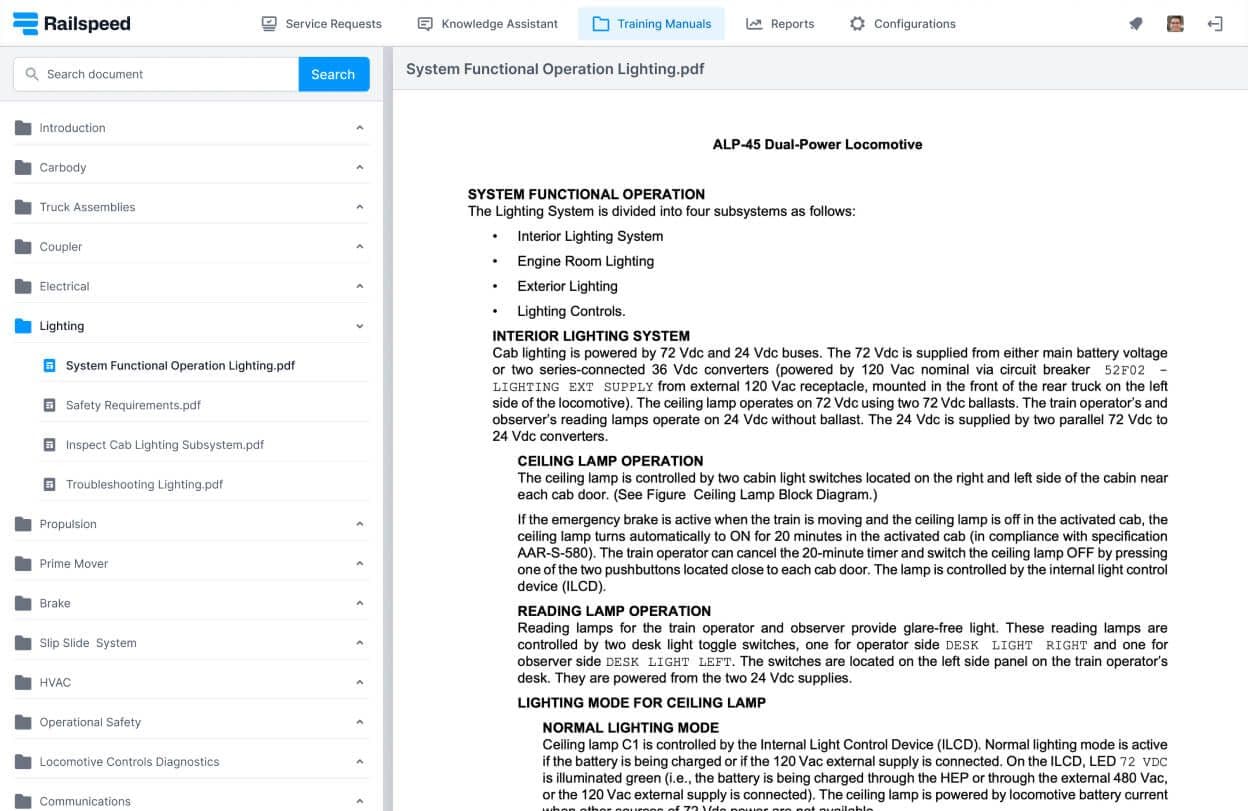Click the Locomotive Controls Diagnostics folder icon
Viewport: 1248px width, 811px height.
pyautogui.click(x=23, y=762)
